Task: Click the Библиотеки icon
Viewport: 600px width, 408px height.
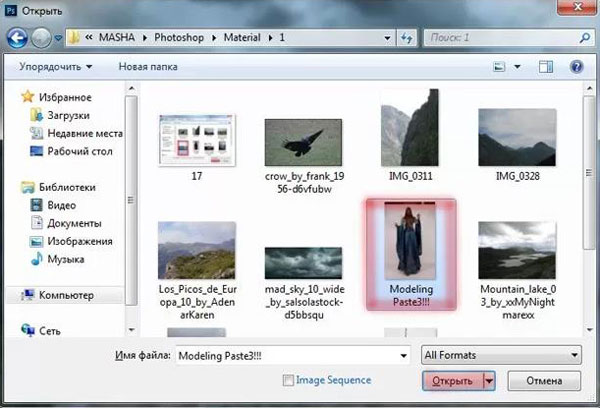Action: pos(28,187)
